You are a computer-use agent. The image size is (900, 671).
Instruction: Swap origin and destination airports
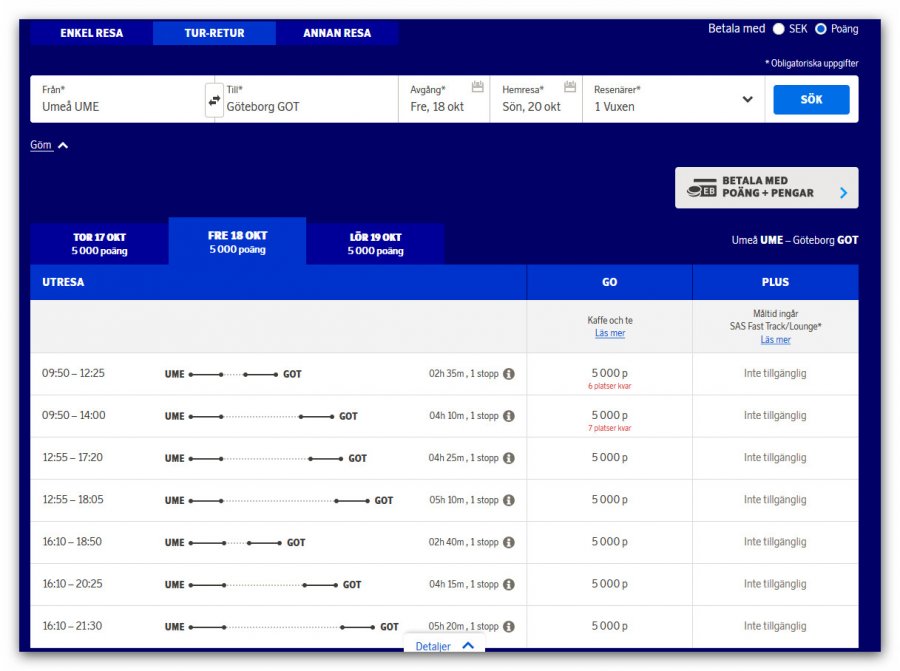click(x=214, y=100)
